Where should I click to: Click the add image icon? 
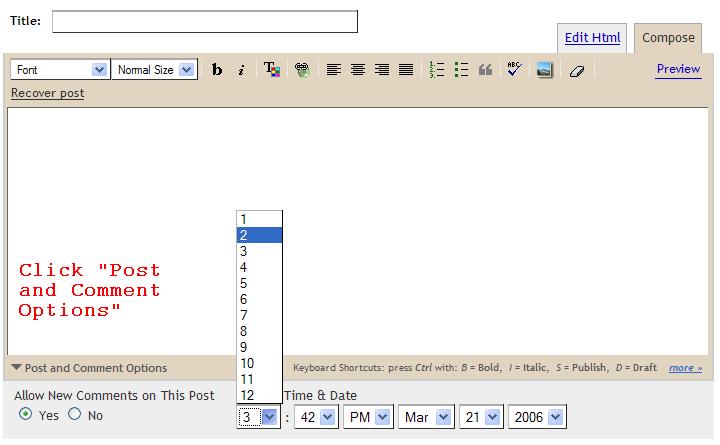point(544,70)
